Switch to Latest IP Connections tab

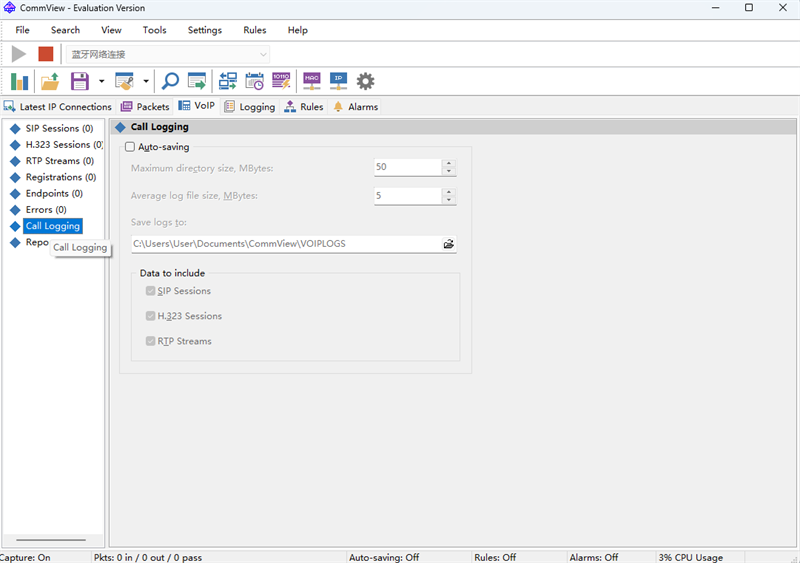point(58,107)
